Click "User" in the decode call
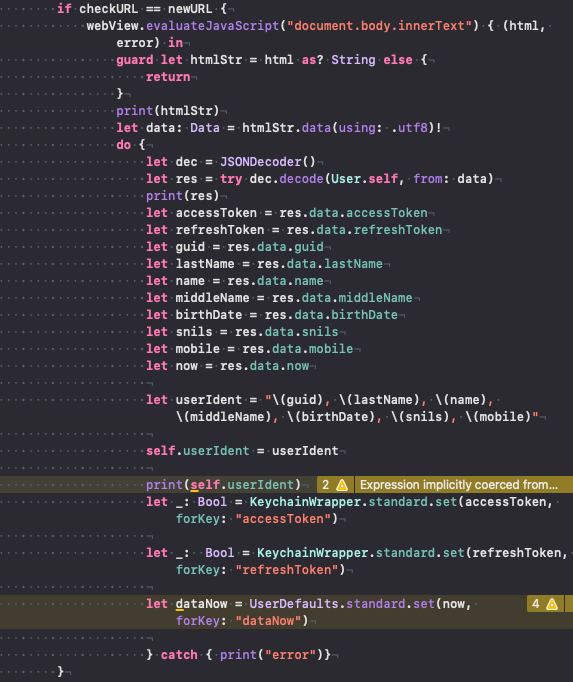 [346, 178]
